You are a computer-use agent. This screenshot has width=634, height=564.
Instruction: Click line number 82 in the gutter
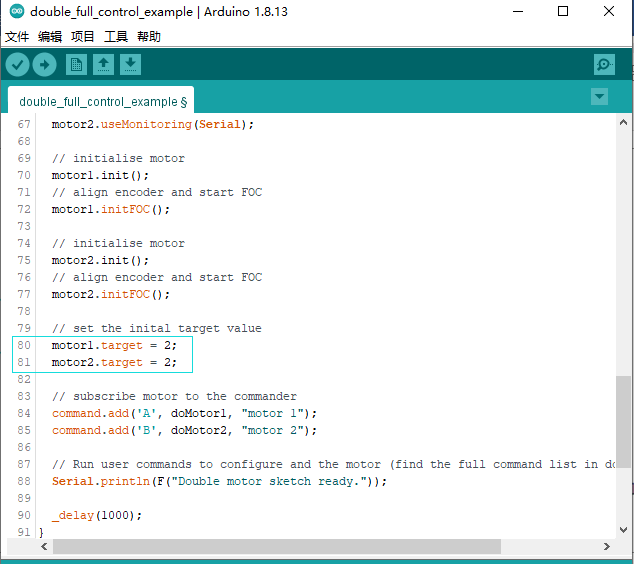pos(24,379)
